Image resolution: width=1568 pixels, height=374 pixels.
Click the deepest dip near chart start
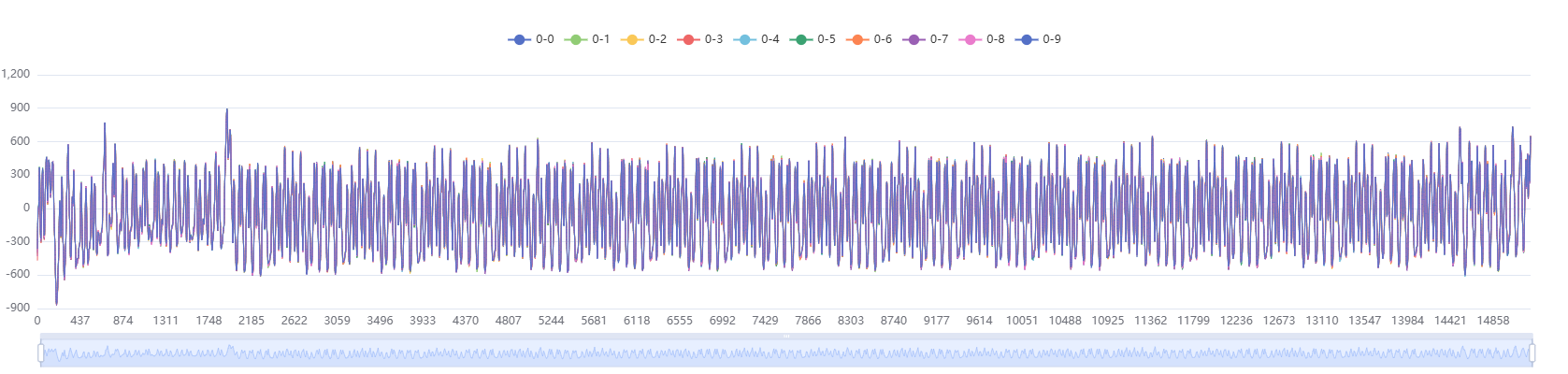(x=56, y=302)
